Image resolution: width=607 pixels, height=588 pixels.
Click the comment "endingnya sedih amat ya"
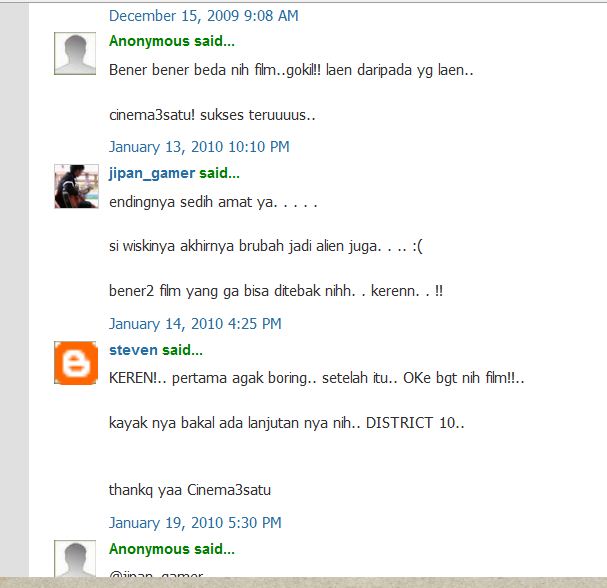pyautogui.click(x=213, y=202)
